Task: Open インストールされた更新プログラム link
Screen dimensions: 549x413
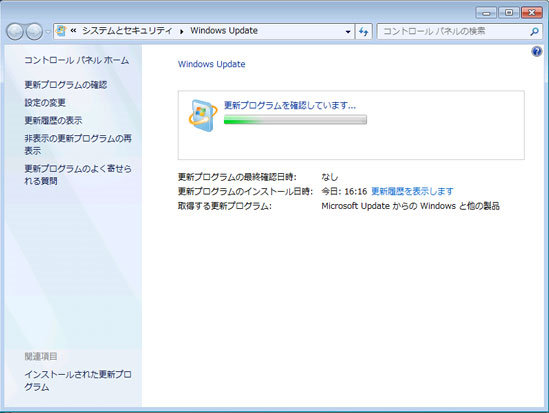Action: 78,381
